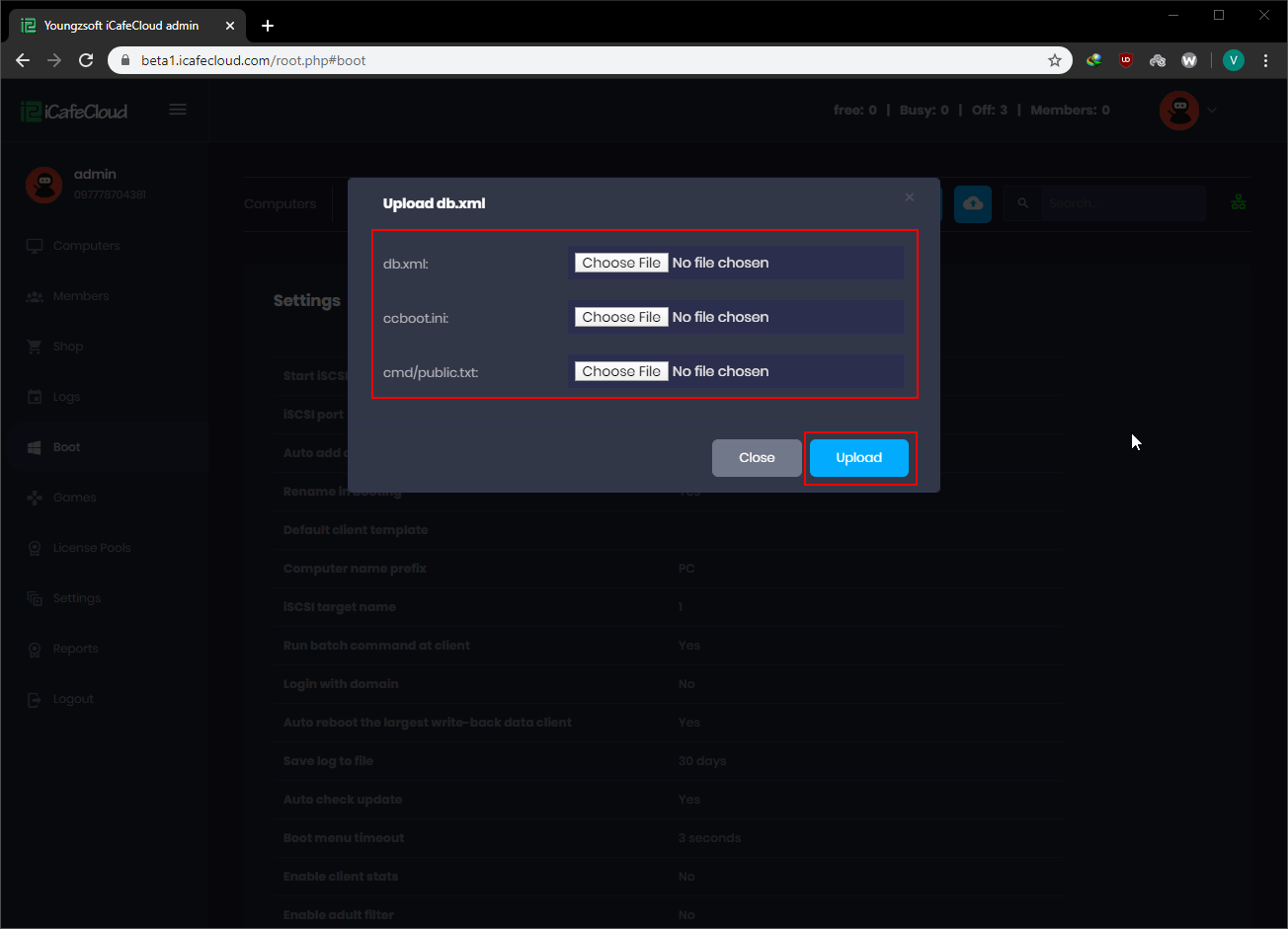Open the cloud upload icon in toolbar
This screenshot has height=929, width=1288.
tap(973, 203)
